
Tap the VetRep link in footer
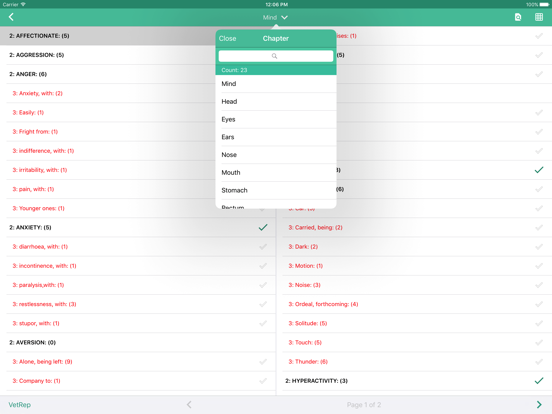pyautogui.click(x=19, y=405)
